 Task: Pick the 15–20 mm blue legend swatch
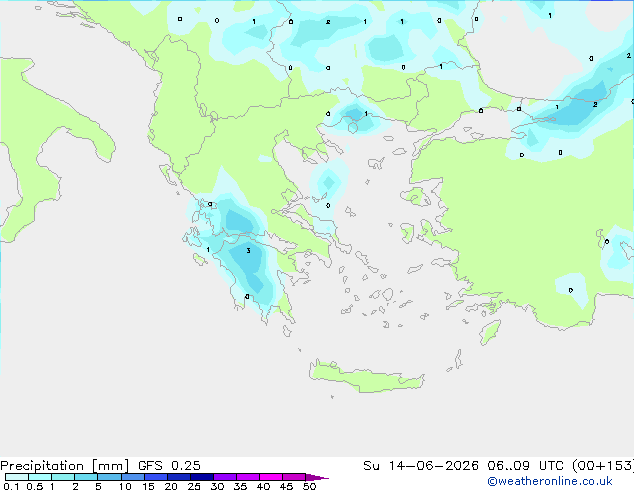tap(155, 477)
